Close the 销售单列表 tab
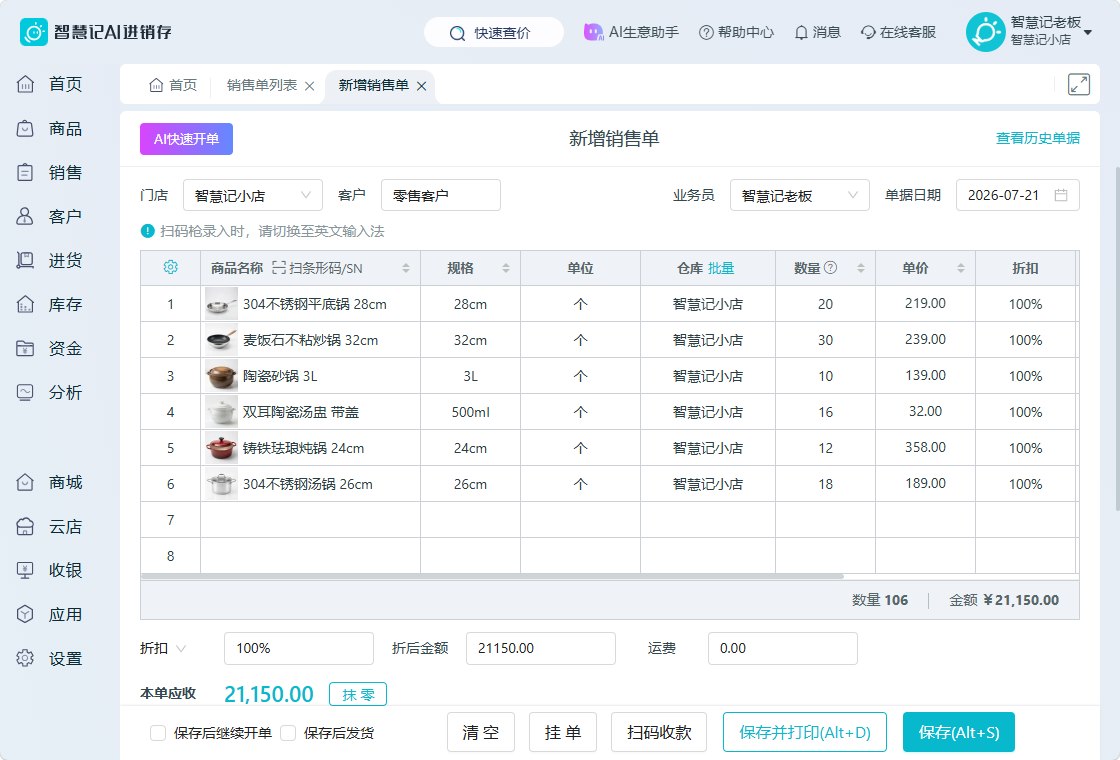1120x760 pixels. 309,86
